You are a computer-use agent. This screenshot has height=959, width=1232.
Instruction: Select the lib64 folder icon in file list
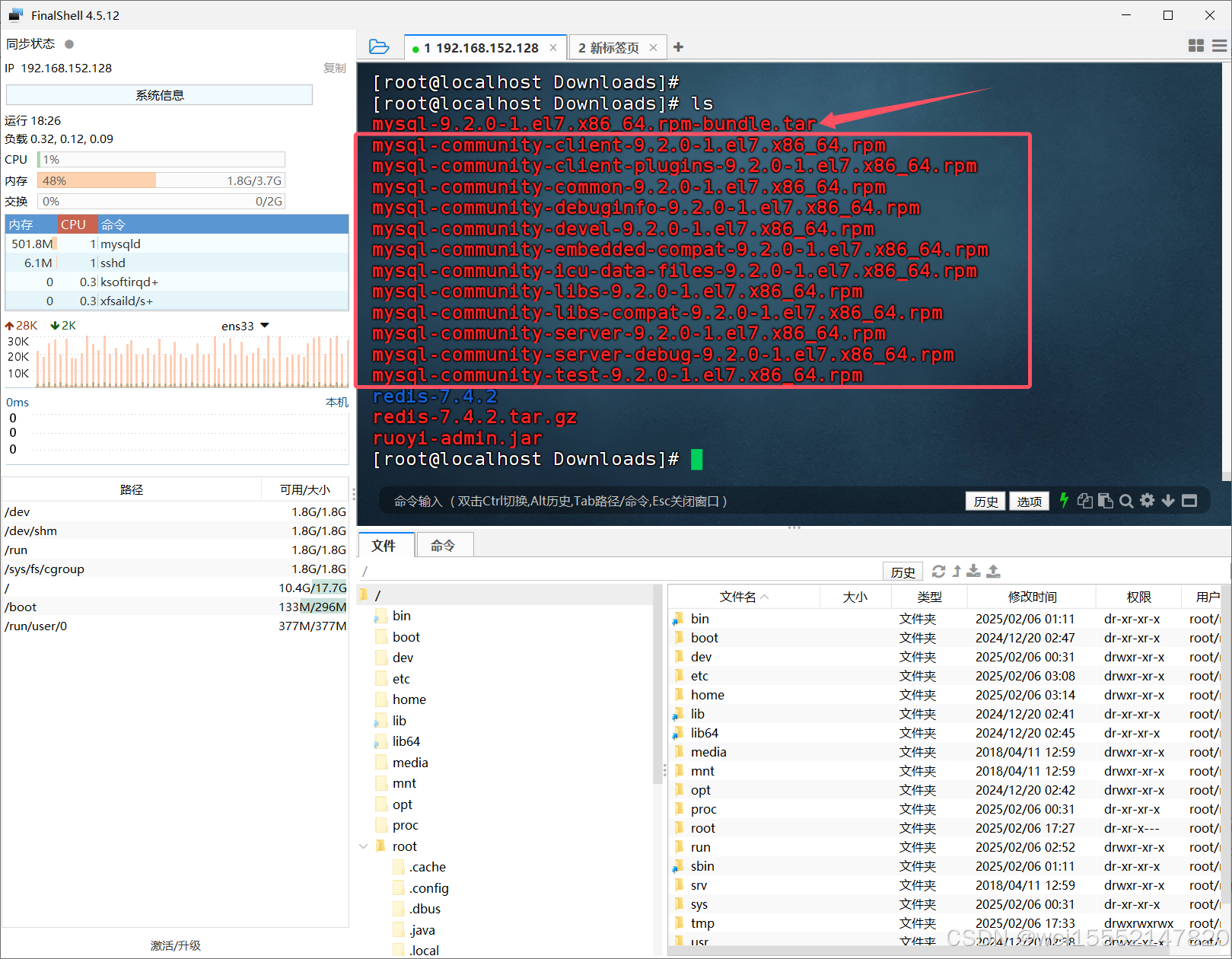(678, 733)
